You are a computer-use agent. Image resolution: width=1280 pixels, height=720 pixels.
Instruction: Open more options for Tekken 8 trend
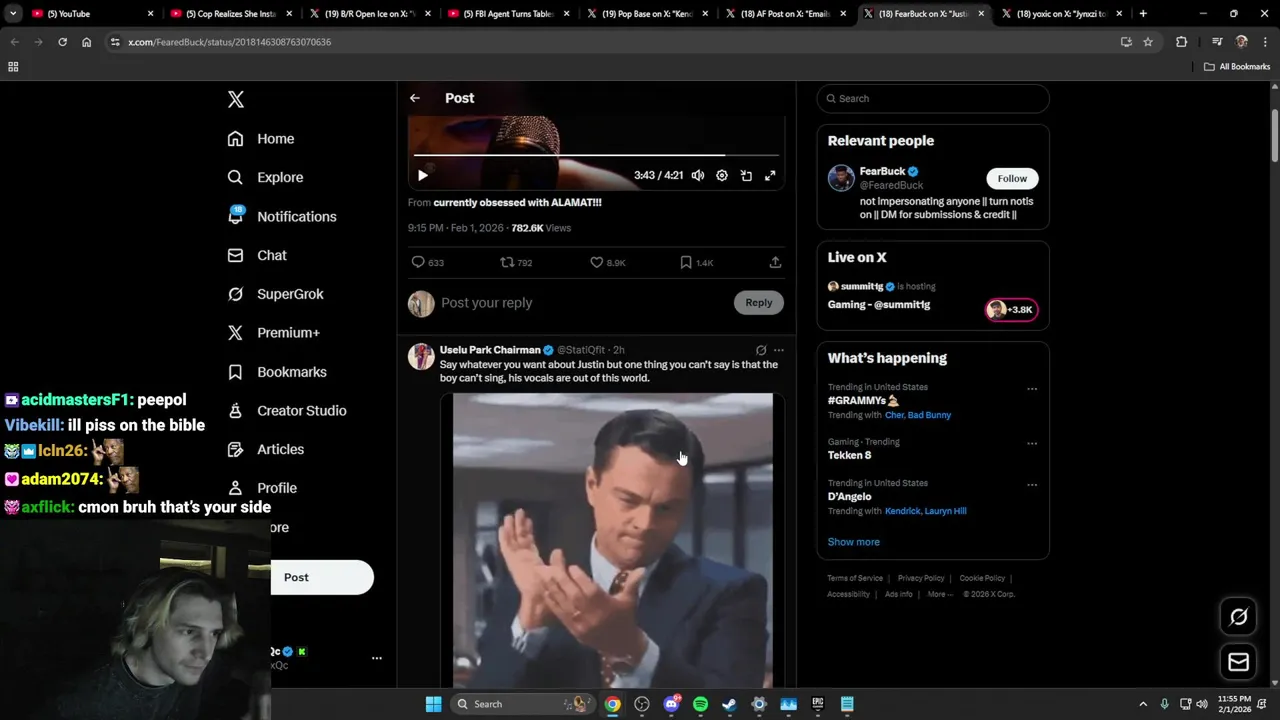pyautogui.click(x=1032, y=444)
